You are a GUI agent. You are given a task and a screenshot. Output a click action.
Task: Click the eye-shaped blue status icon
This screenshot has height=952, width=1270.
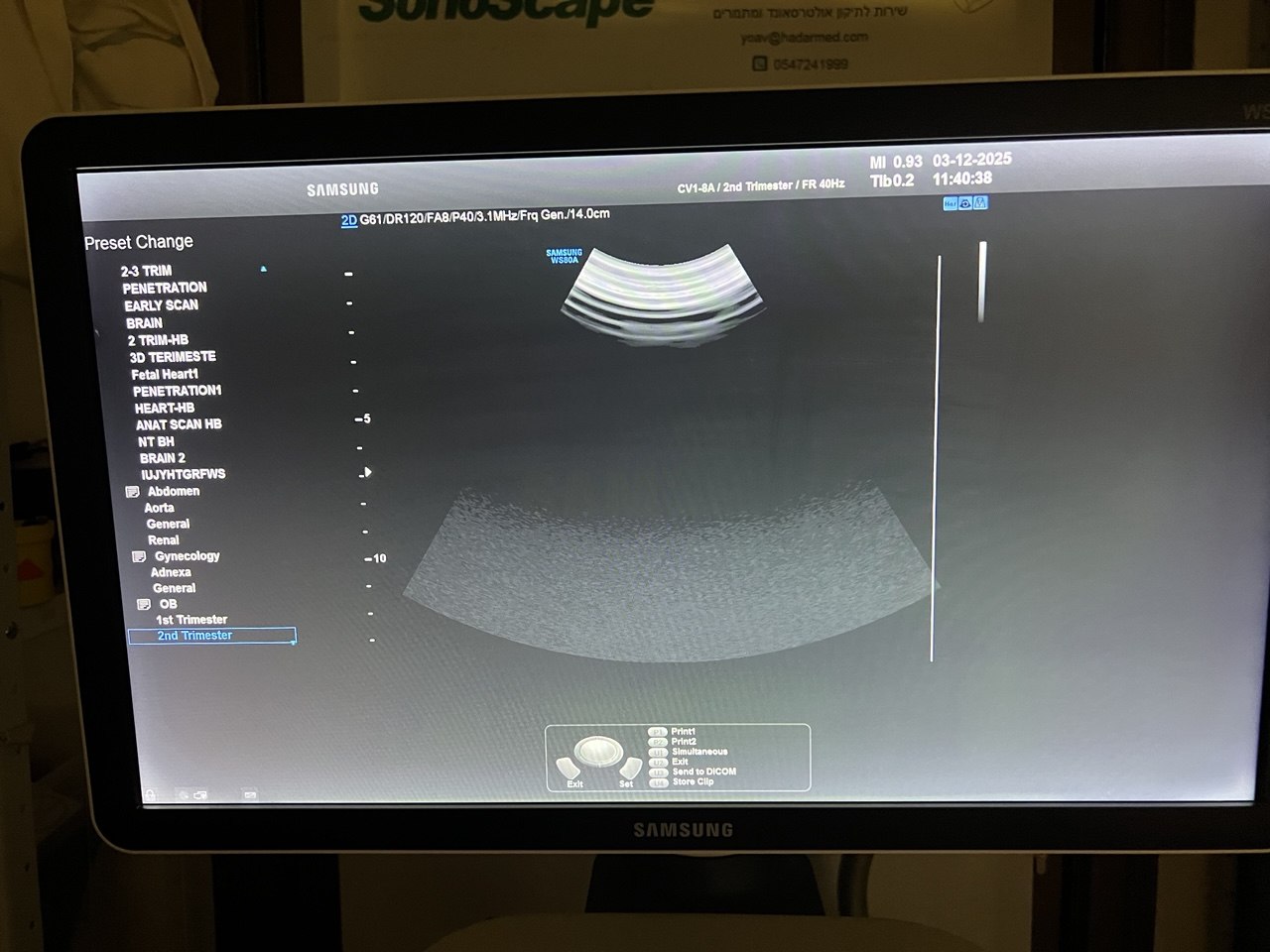click(x=965, y=203)
